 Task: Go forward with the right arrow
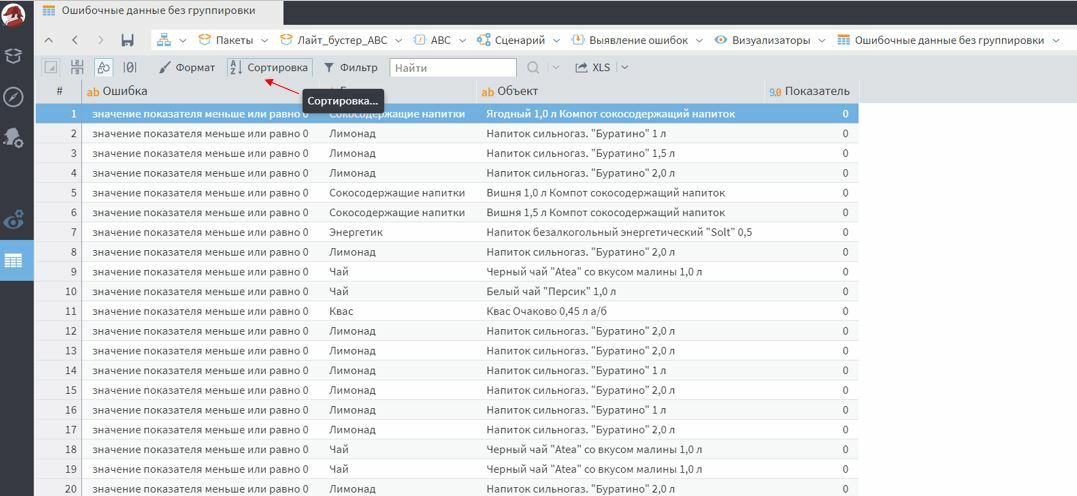pos(101,40)
